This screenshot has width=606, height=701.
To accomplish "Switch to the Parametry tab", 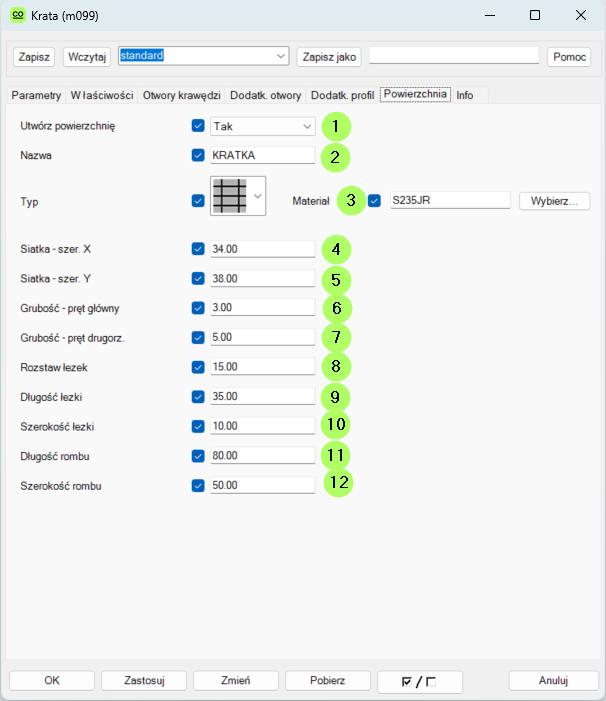I will [x=36, y=96].
